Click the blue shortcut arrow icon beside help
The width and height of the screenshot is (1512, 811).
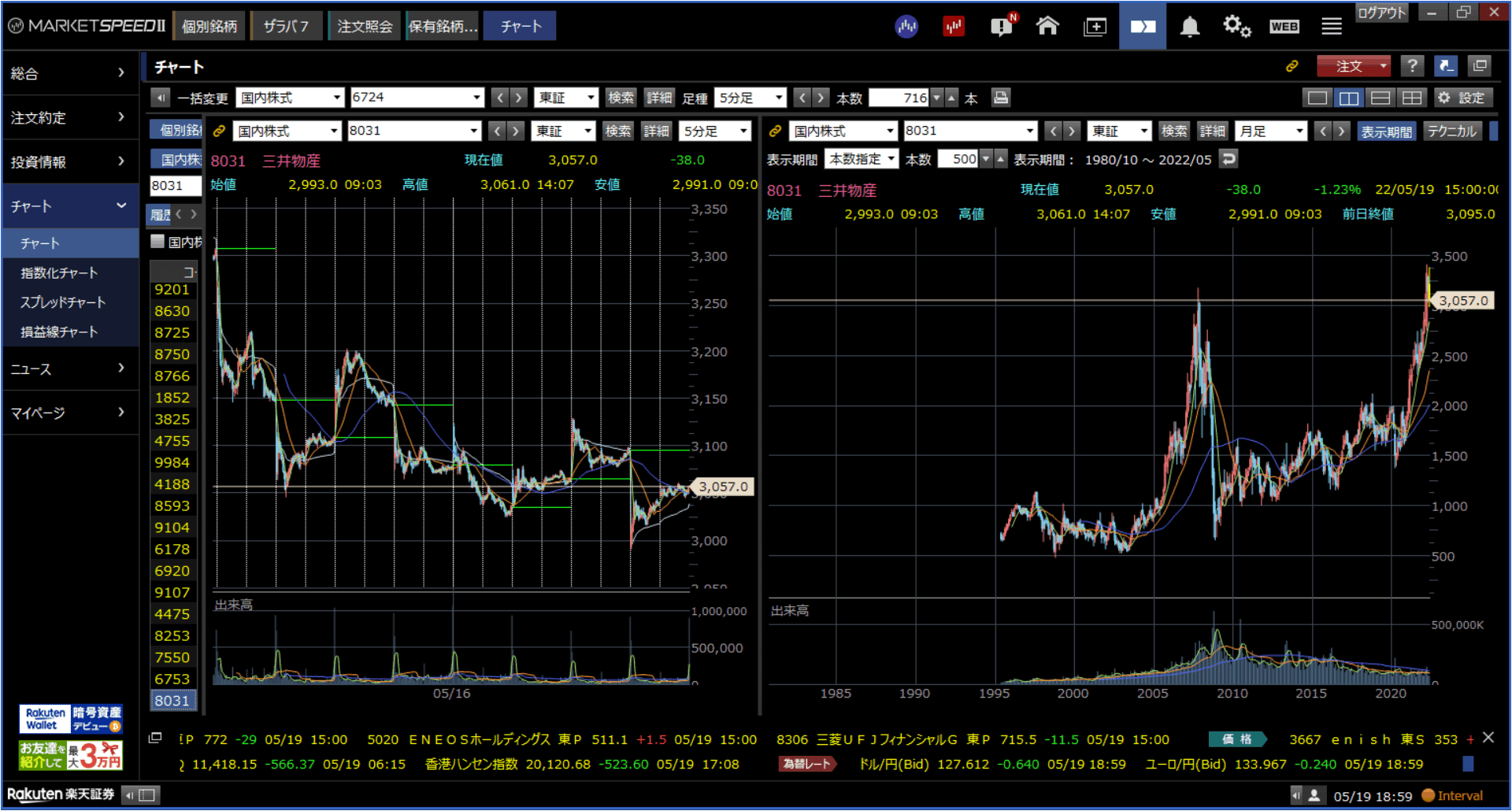(x=1446, y=66)
